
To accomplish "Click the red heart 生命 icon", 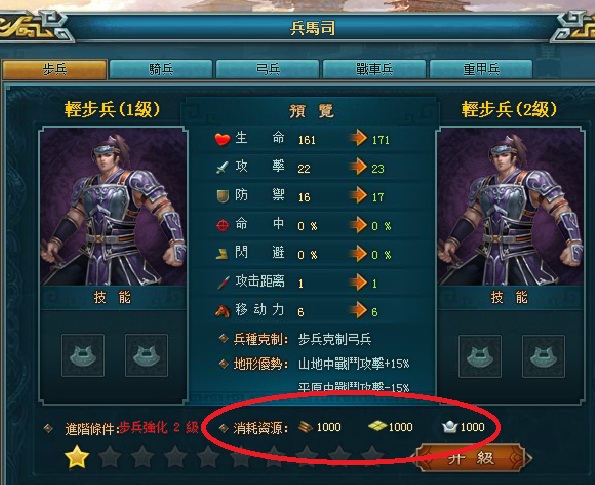I will 222,139.
